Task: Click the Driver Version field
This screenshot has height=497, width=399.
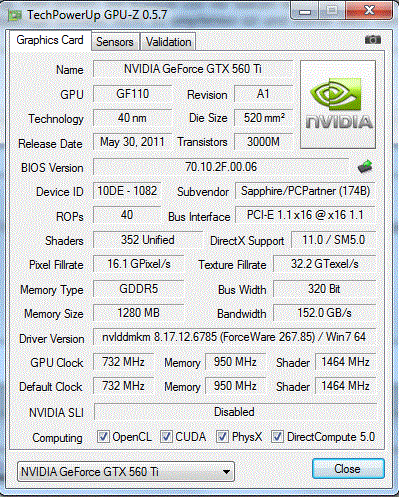Action: pos(234,337)
